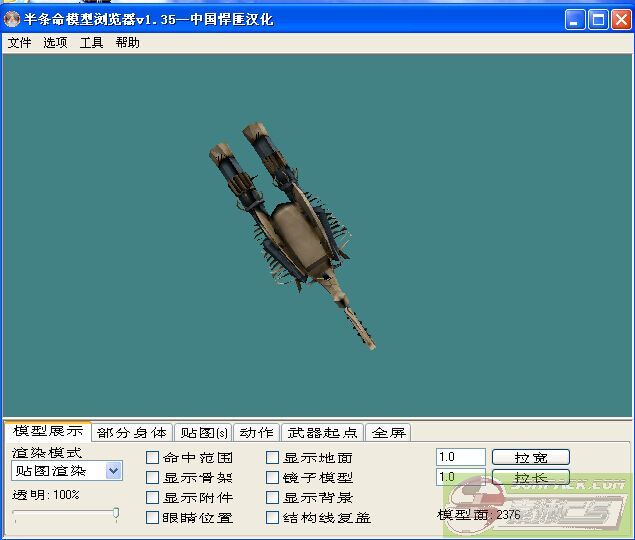Minimize the model viewer window
This screenshot has width=635, height=540.
pyautogui.click(x=575, y=19)
